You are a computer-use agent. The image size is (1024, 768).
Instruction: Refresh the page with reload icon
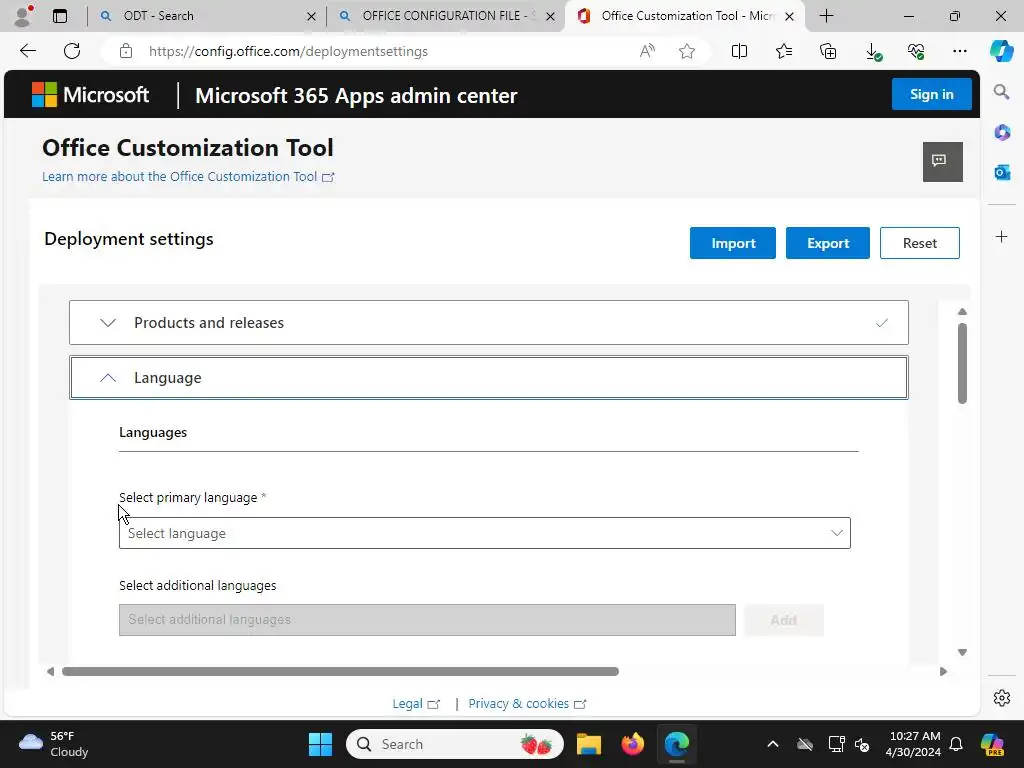[72, 51]
